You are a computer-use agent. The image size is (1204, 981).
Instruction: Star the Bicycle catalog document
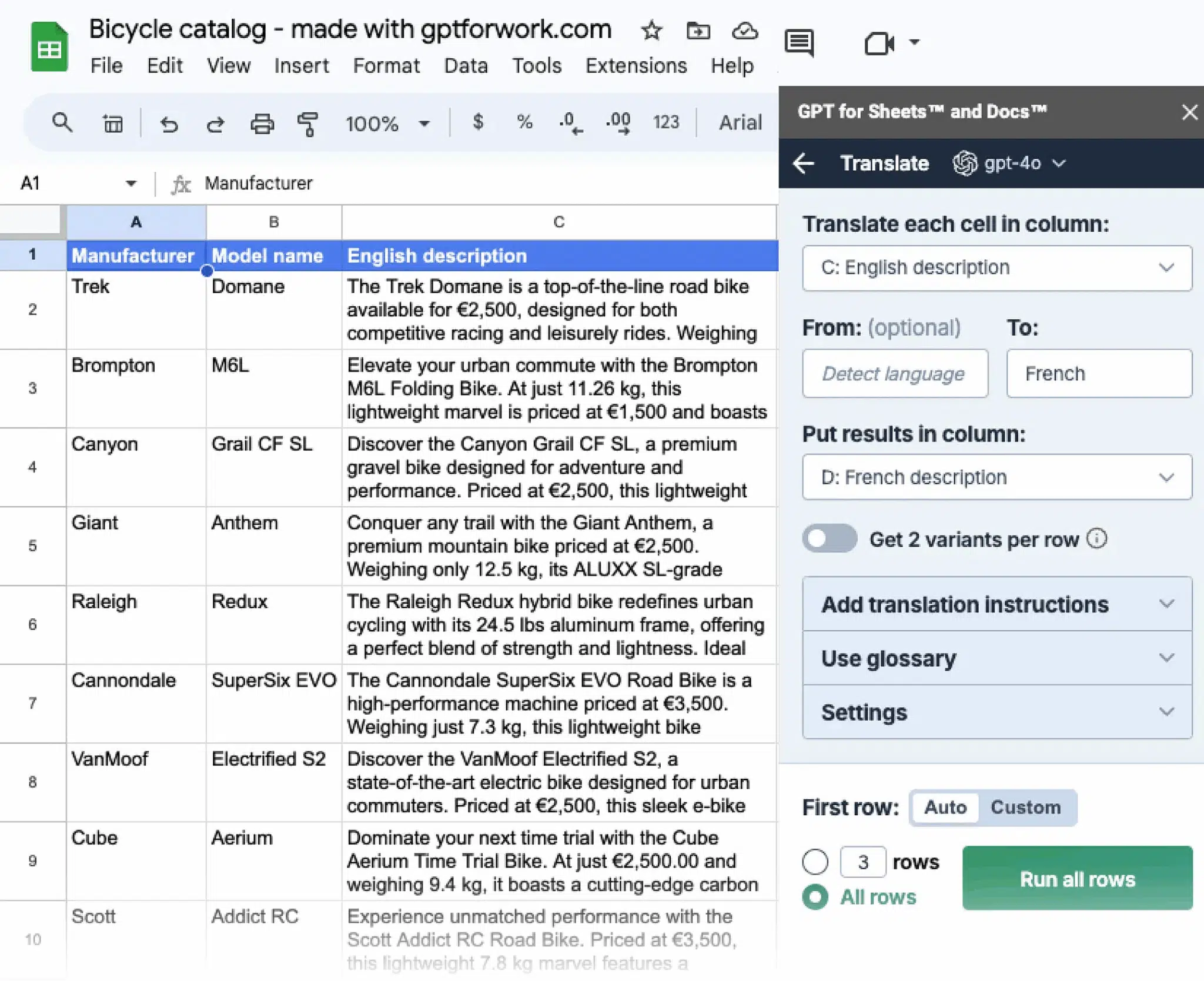tap(651, 30)
